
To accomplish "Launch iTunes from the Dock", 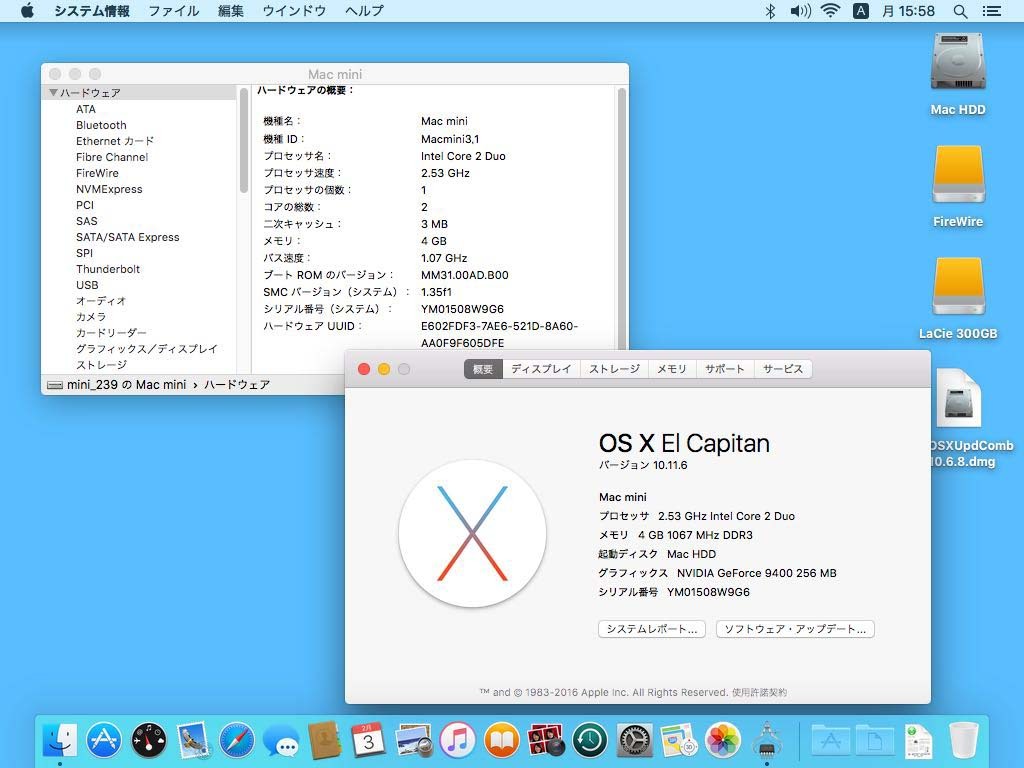I will (x=458, y=741).
